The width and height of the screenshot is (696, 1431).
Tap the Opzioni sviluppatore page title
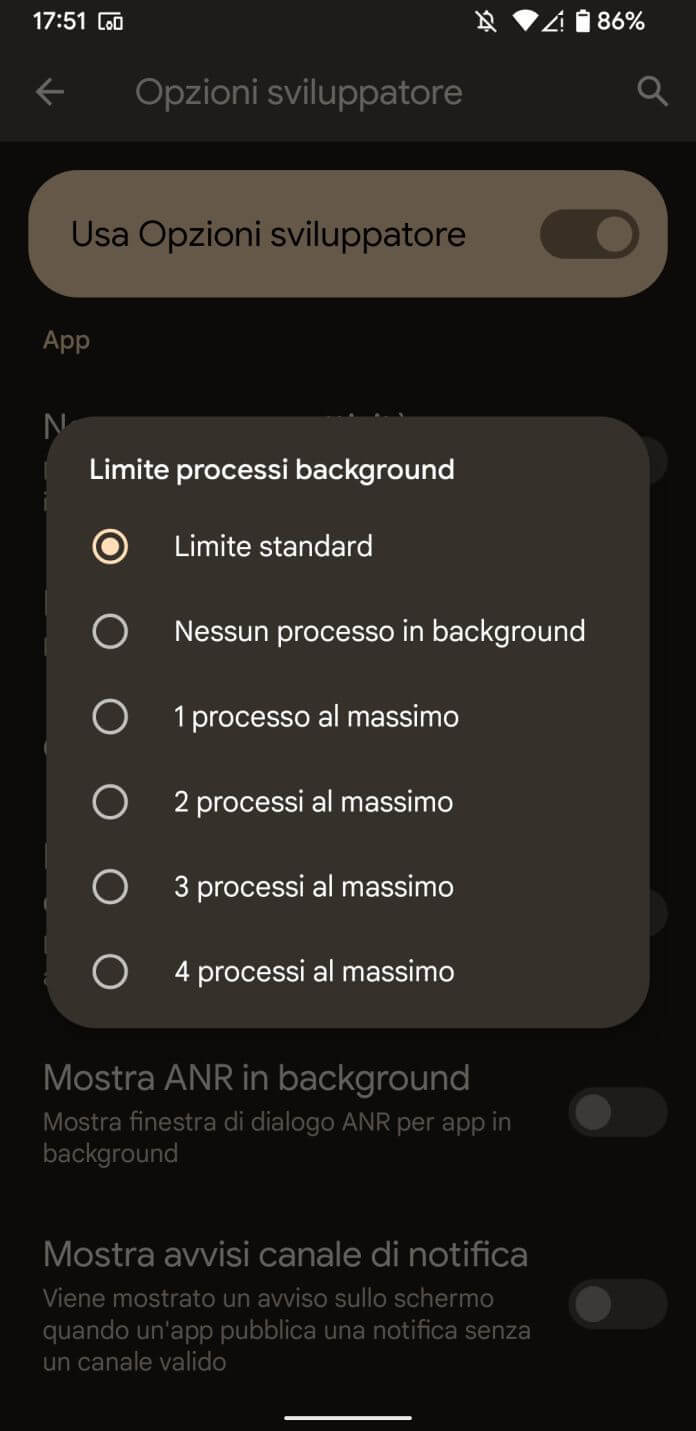pyautogui.click(x=299, y=93)
